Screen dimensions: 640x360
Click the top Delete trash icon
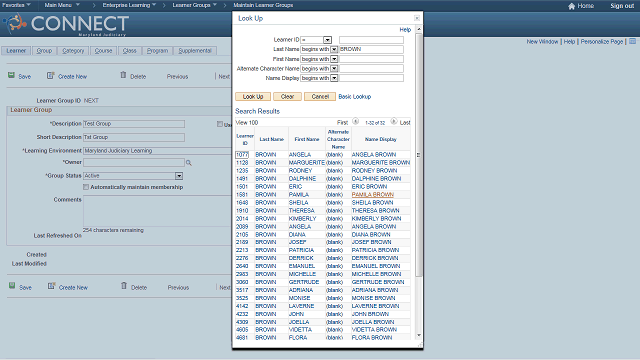[123, 75]
